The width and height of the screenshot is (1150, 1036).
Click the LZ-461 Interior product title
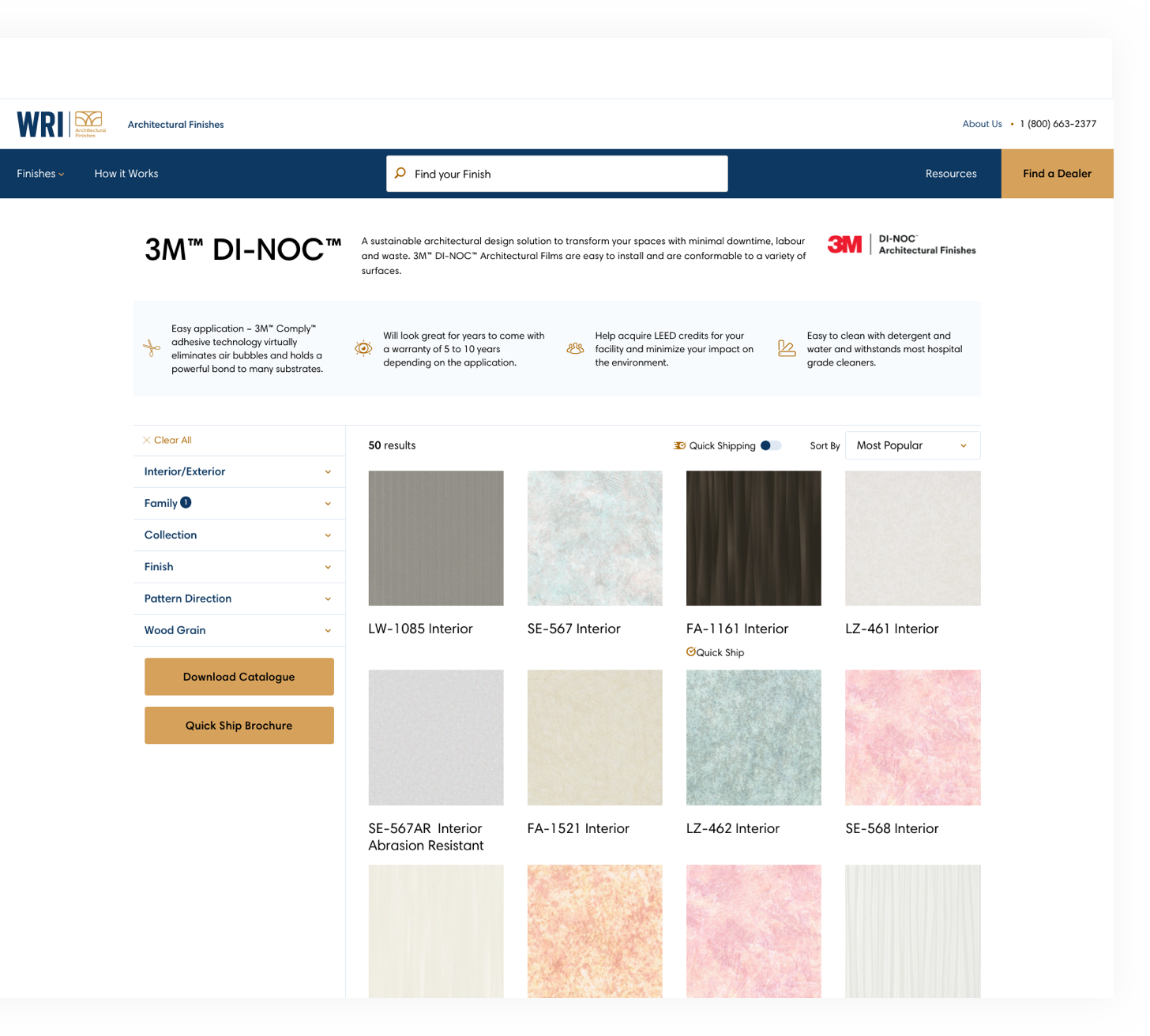click(892, 629)
